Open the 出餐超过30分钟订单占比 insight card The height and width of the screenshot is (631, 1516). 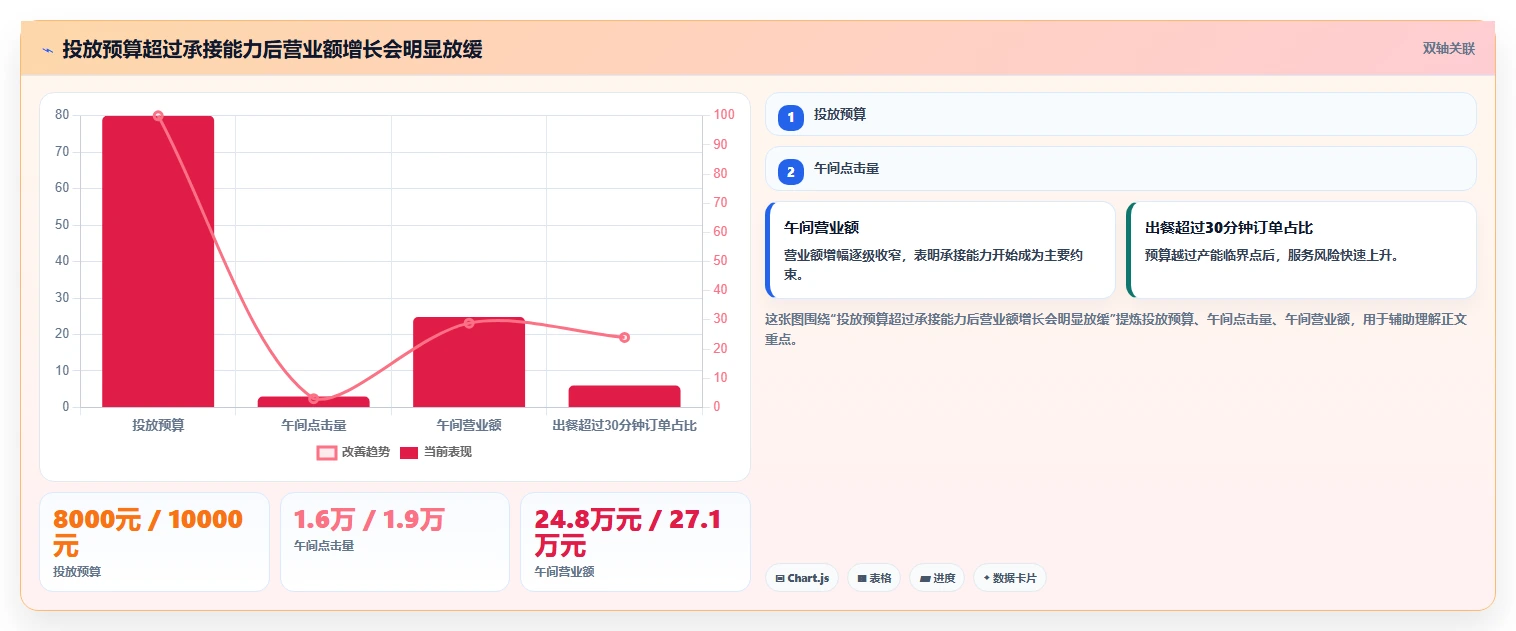click(x=1301, y=250)
